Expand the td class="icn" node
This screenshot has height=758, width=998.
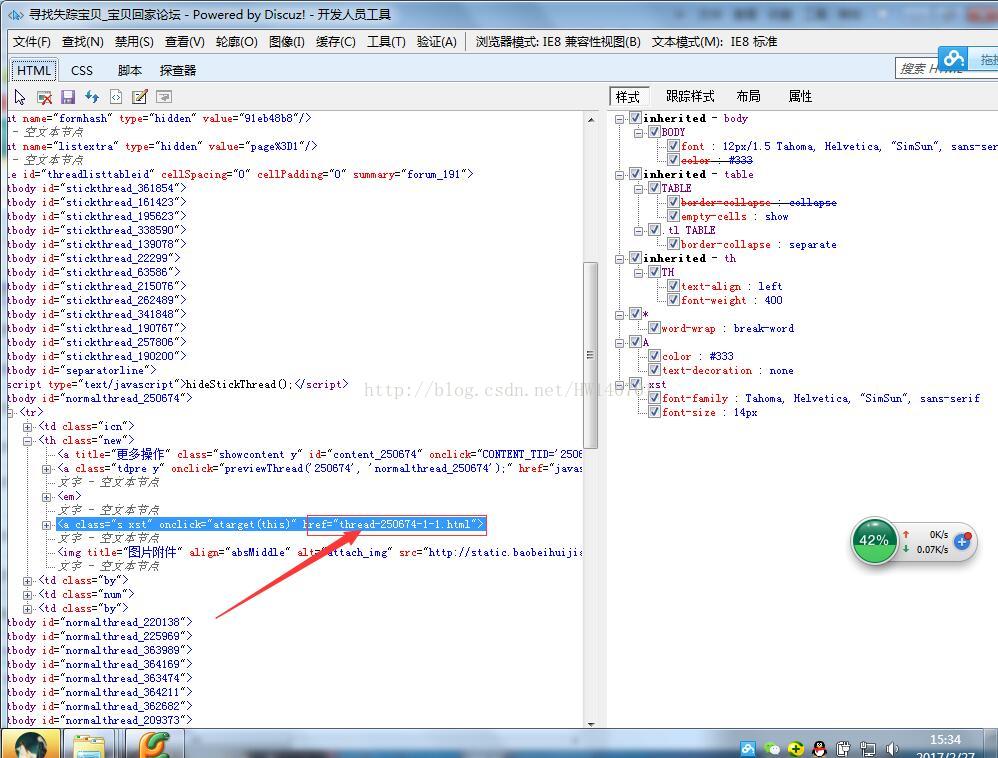coord(27,426)
